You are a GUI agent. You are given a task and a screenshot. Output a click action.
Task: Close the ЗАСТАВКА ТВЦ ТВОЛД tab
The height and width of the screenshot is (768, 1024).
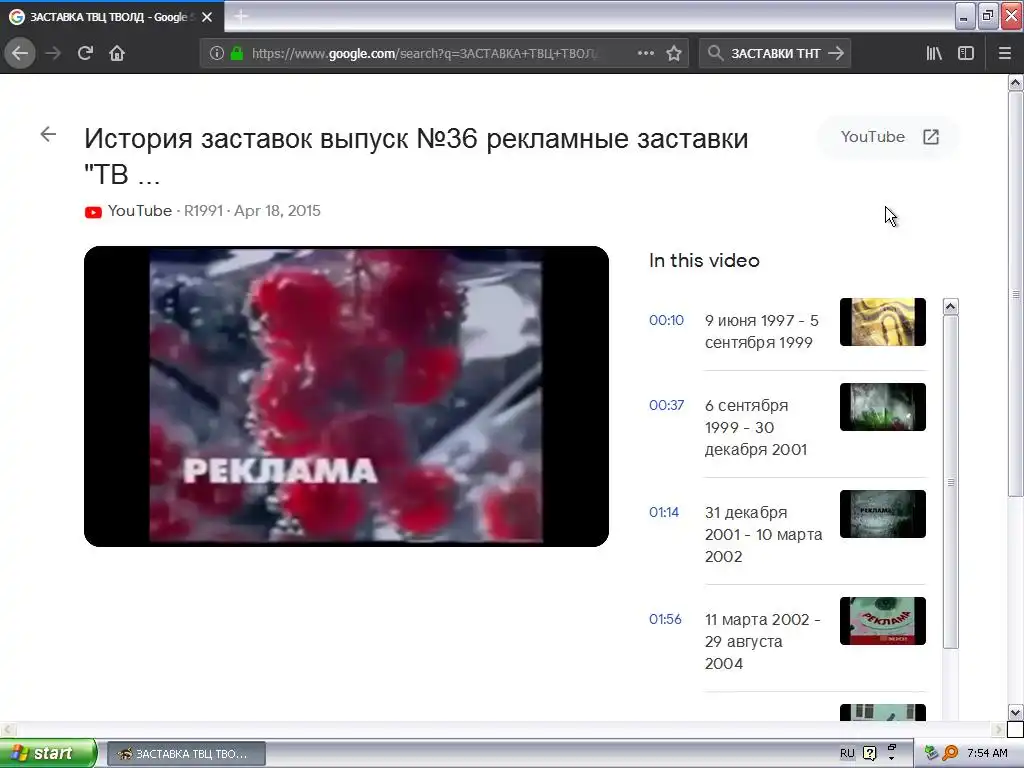pyautogui.click(x=207, y=17)
